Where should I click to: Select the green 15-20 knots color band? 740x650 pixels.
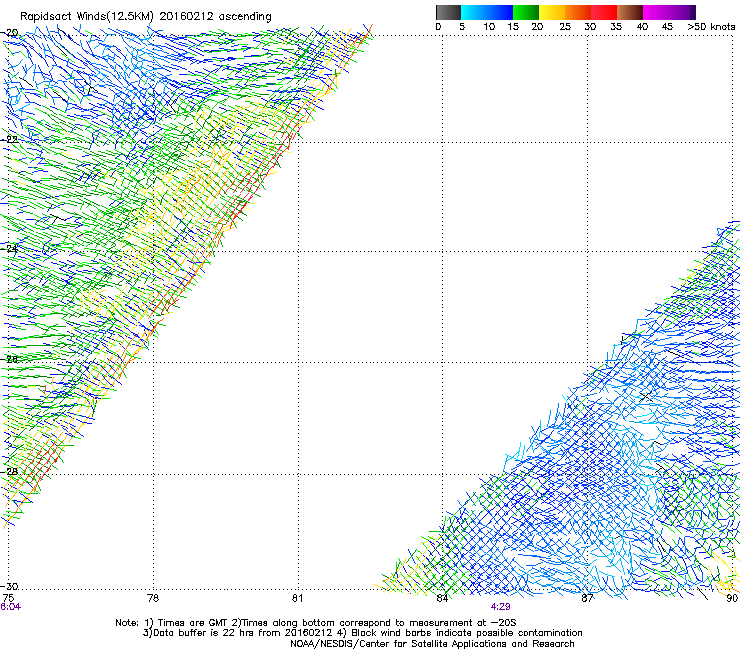coord(526,12)
